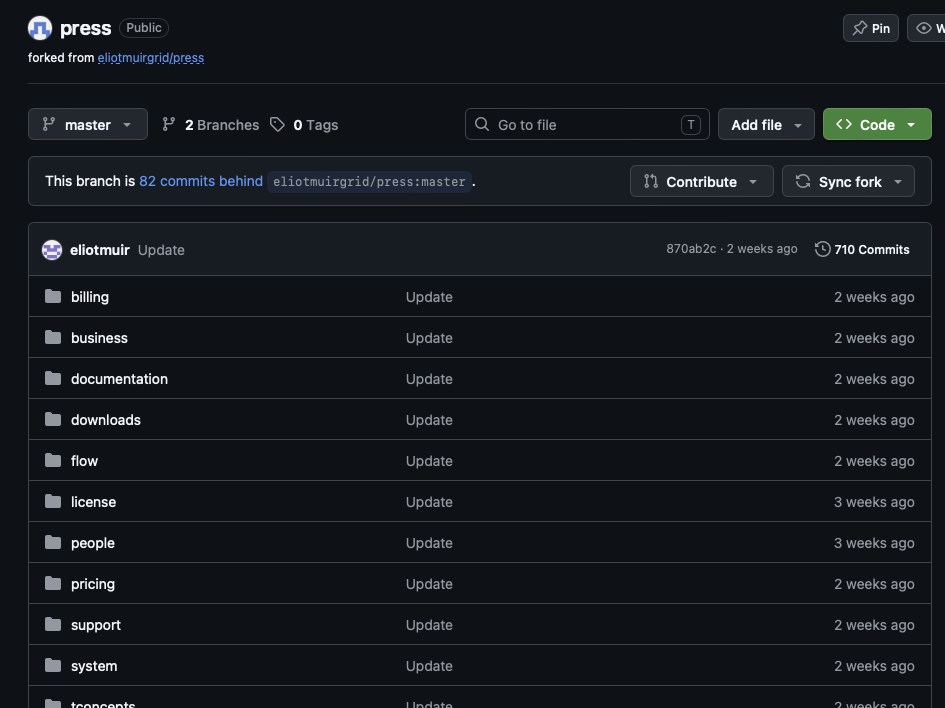Open the master branch selector dropdown
Screen dimensions: 945x708
tap(88, 124)
